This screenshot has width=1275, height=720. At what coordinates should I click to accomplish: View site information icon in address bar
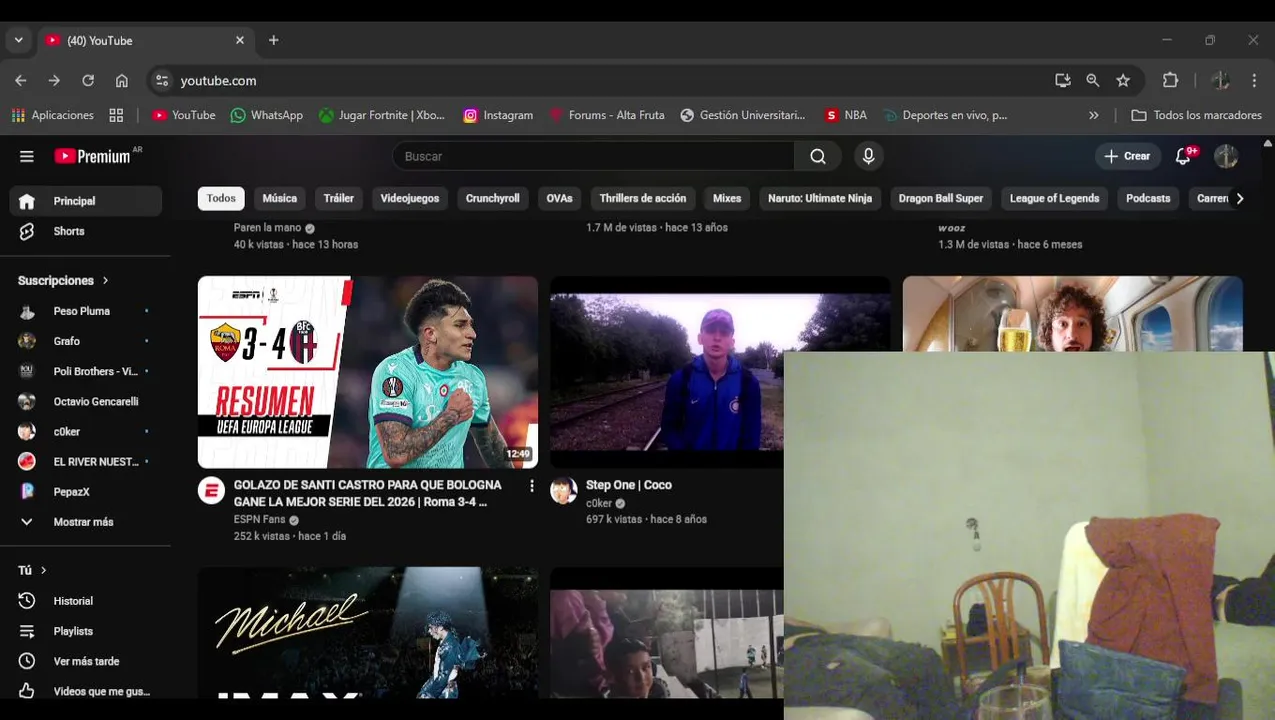pyautogui.click(x=162, y=81)
